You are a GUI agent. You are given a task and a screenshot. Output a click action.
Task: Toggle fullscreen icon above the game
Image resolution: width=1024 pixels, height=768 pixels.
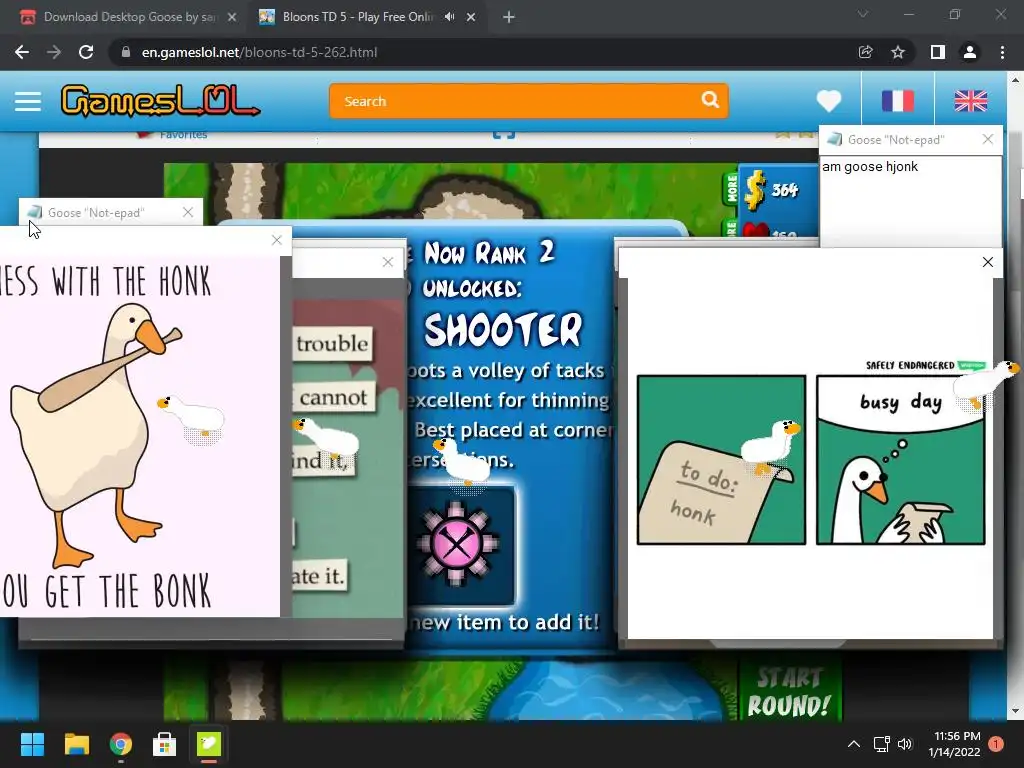[504, 134]
